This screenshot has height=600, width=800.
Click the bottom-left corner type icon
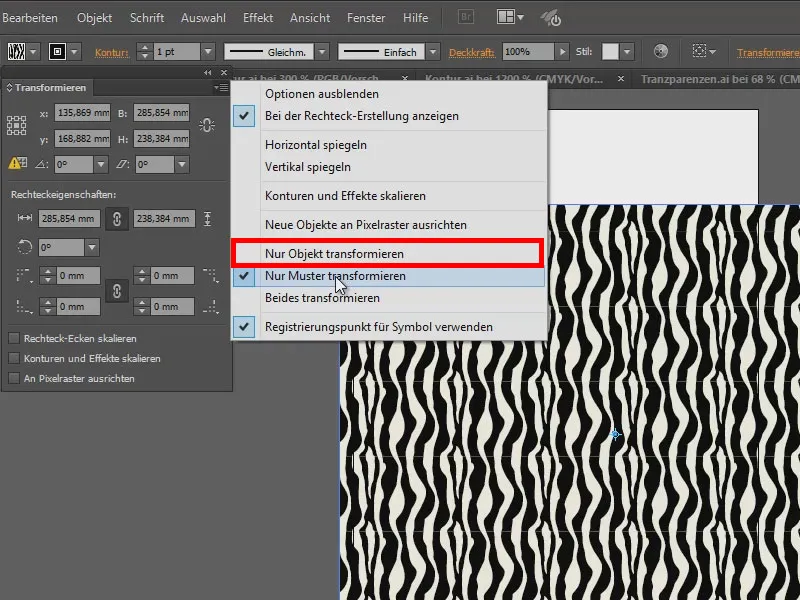click(x=24, y=307)
